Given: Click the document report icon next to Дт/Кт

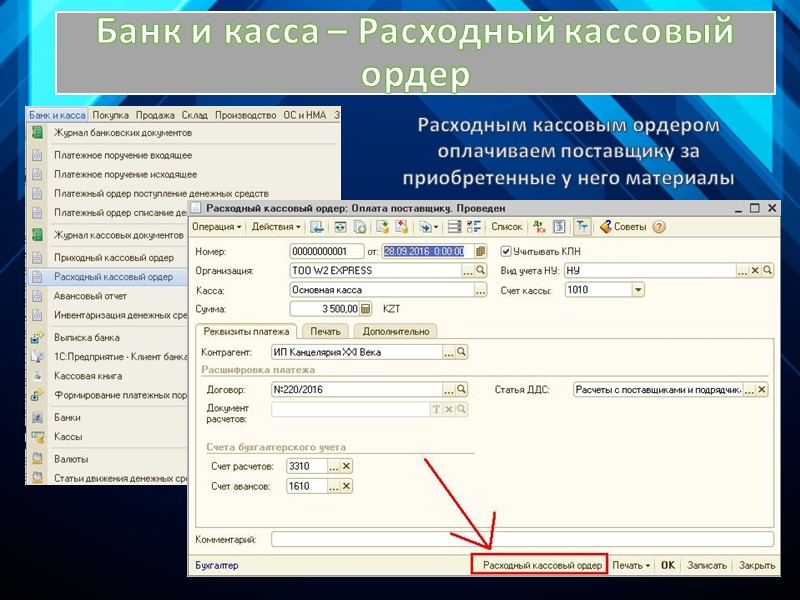Looking at the screenshot, I should click(x=559, y=227).
